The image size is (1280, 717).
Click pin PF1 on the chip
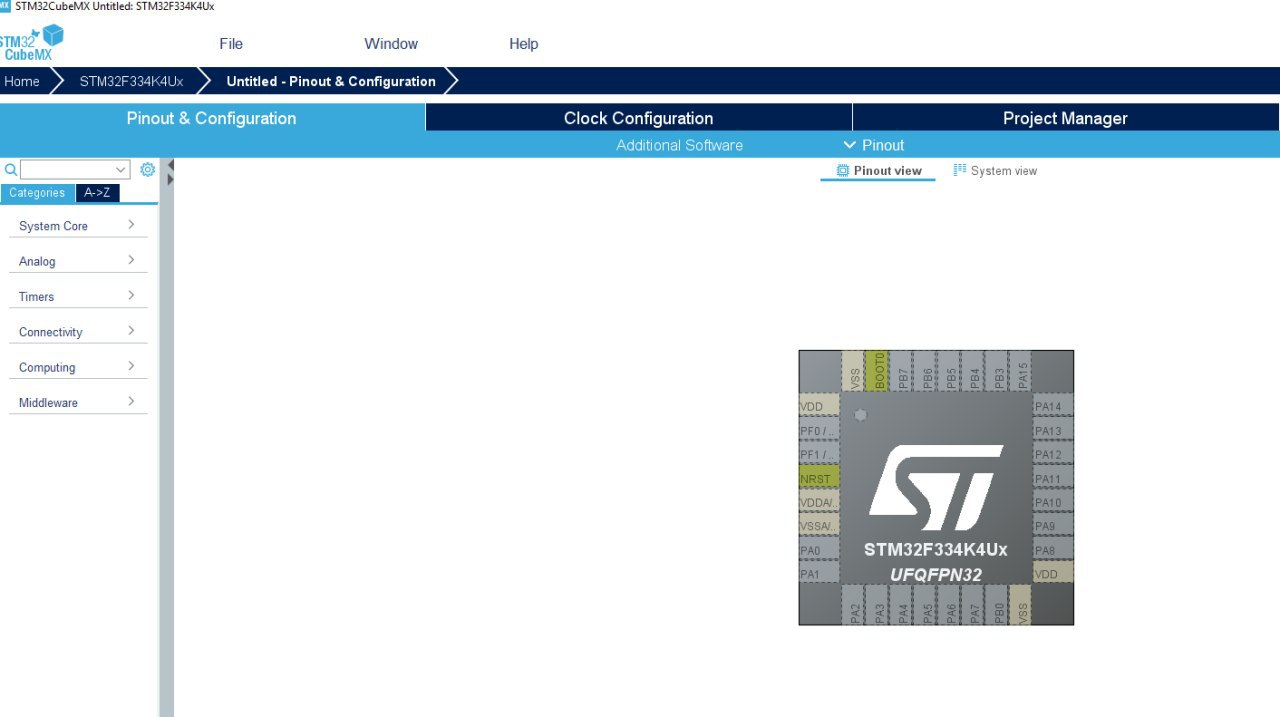[x=819, y=455]
